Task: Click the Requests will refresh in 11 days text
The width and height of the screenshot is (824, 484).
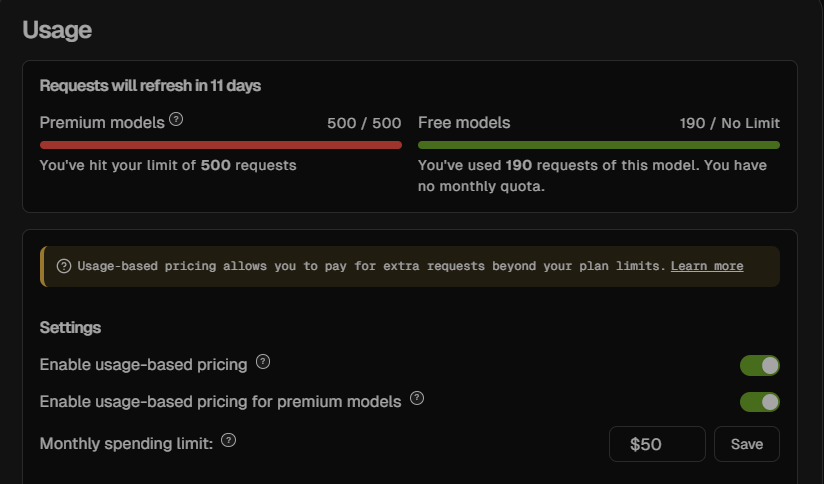Action: click(x=150, y=86)
